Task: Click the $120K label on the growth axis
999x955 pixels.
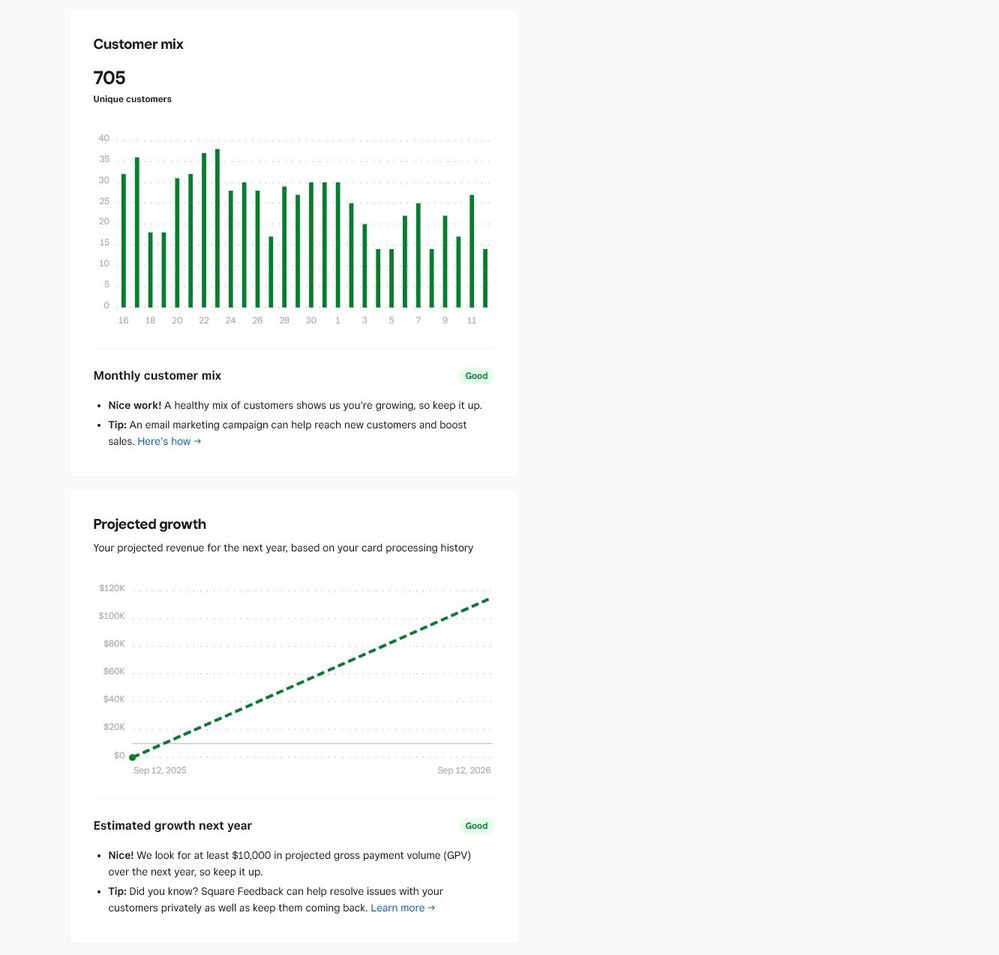Action: point(112,588)
